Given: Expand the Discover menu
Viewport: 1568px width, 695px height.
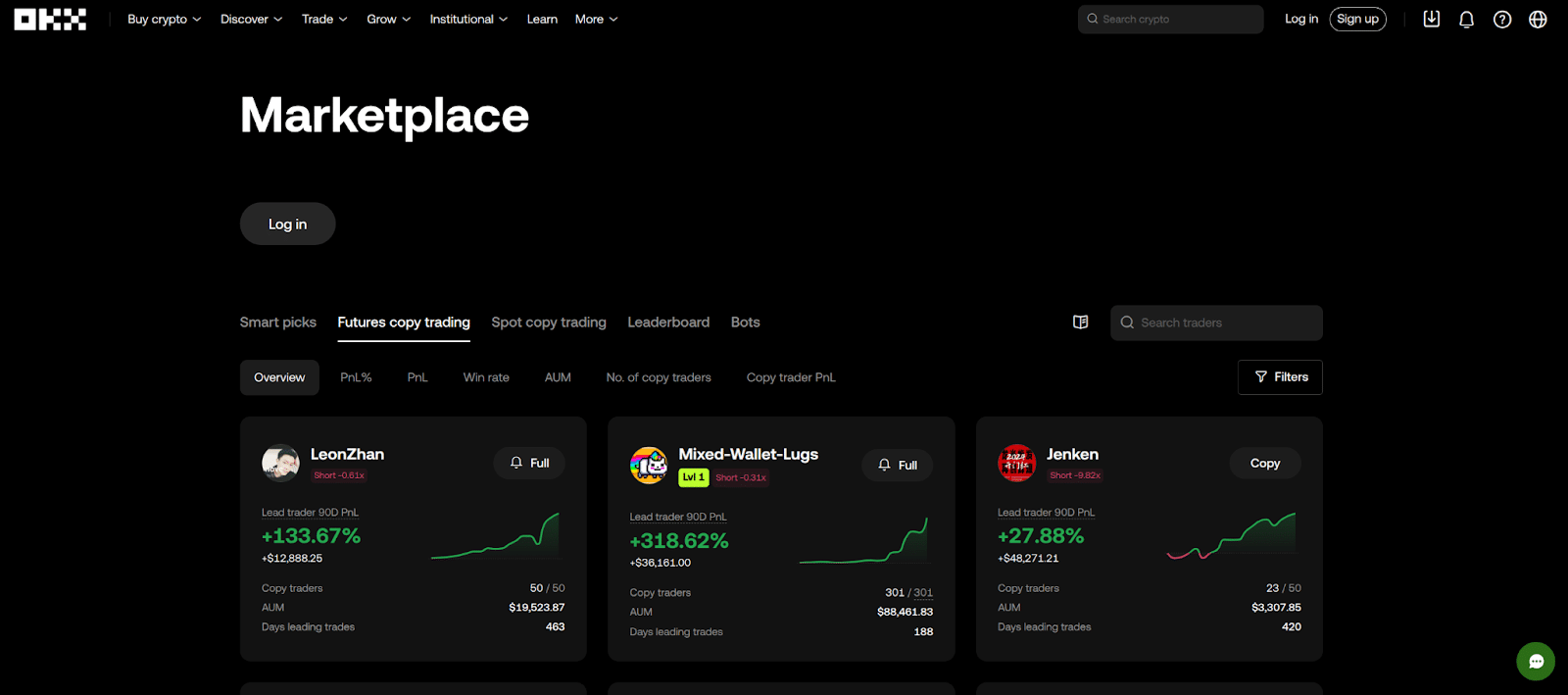Looking at the screenshot, I should (251, 19).
